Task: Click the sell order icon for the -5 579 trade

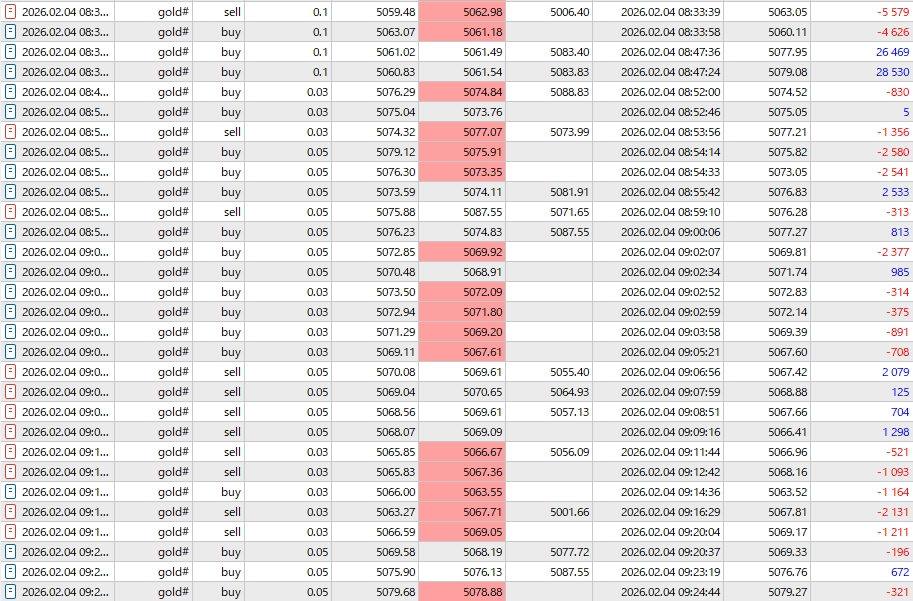Action: tap(10, 12)
